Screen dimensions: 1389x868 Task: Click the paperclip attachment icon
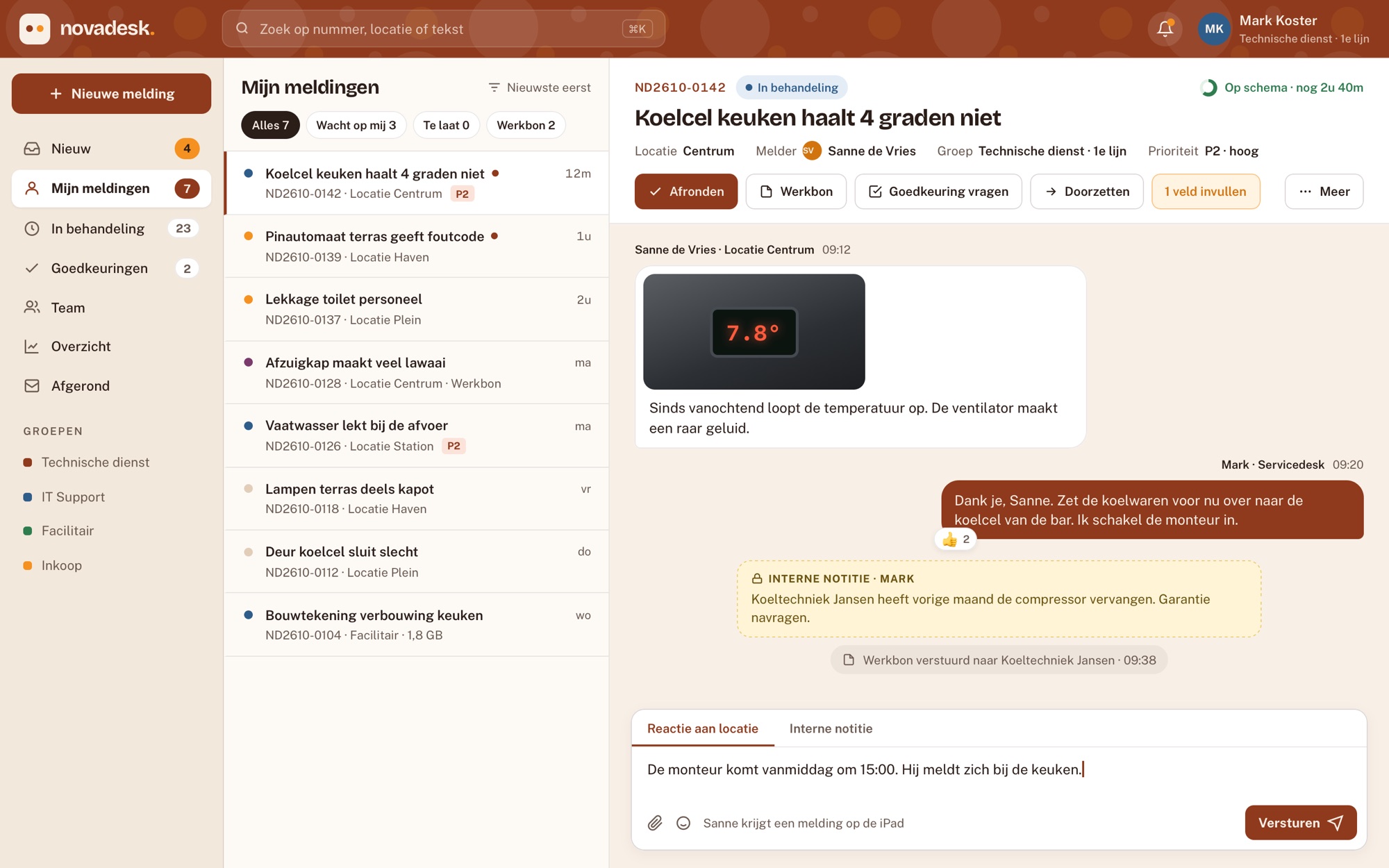pos(655,823)
